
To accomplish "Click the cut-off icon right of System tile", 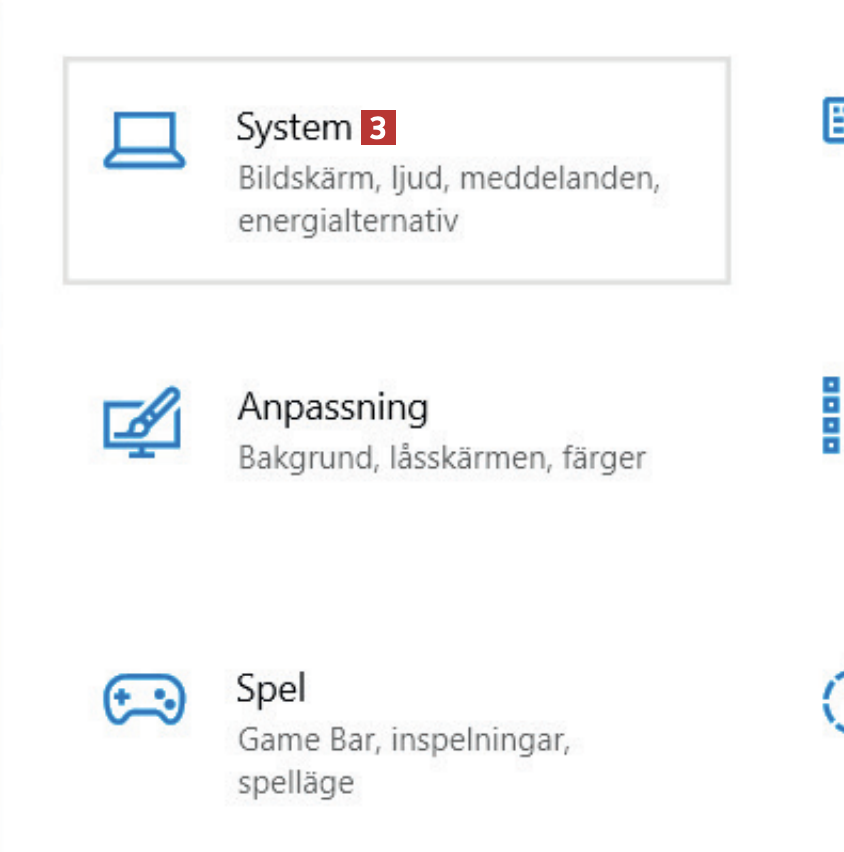I will (833, 120).
